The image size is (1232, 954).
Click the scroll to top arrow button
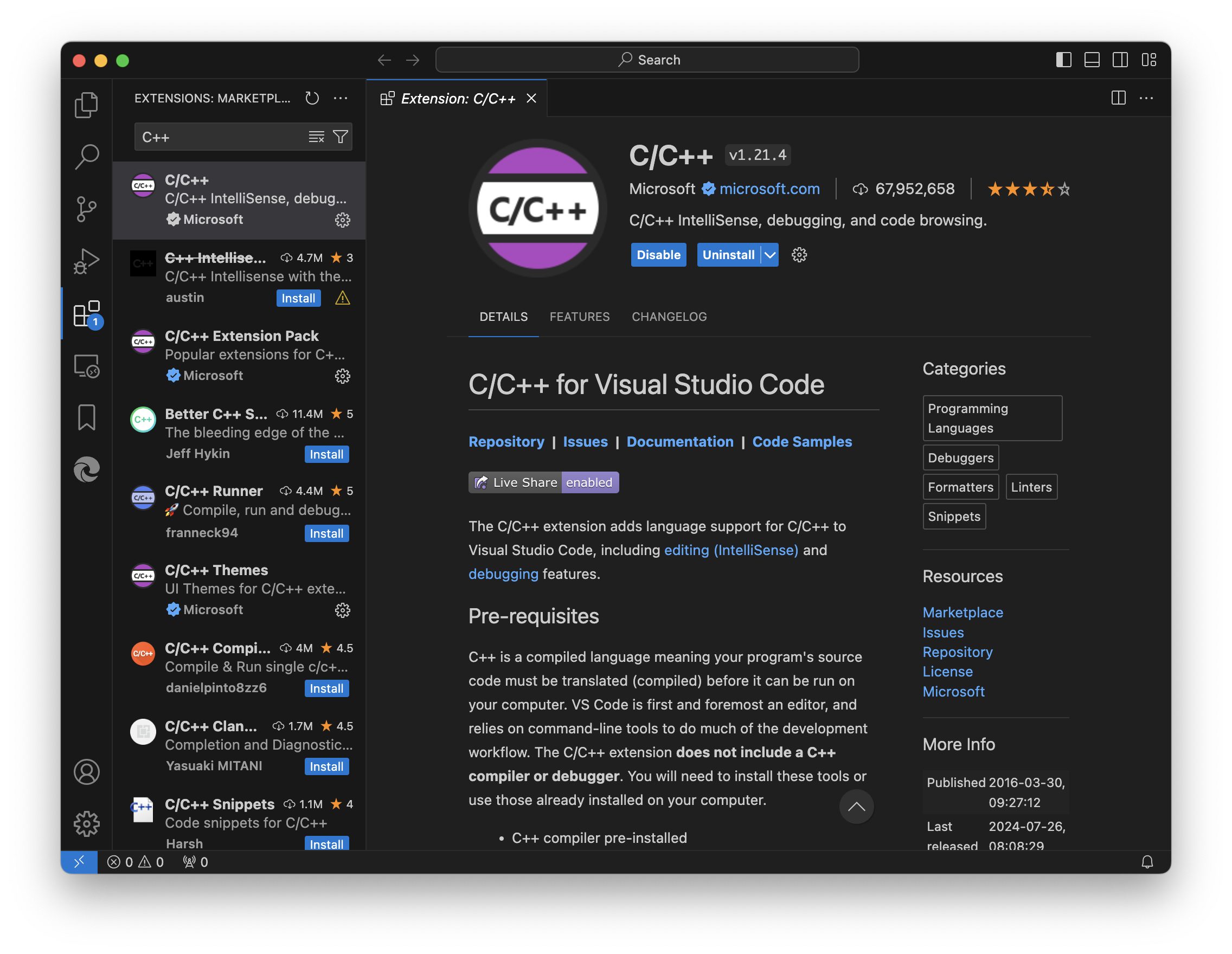856,806
